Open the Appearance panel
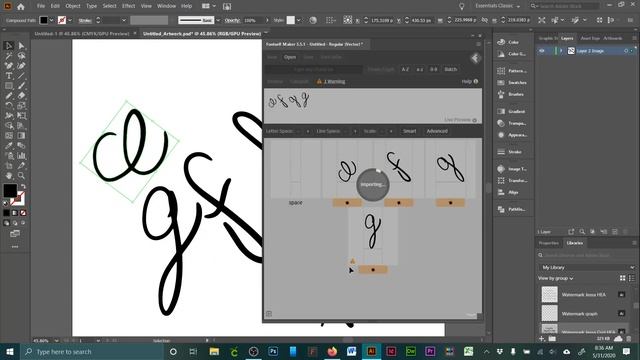This screenshot has width=640, height=360. [x=512, y=135]
